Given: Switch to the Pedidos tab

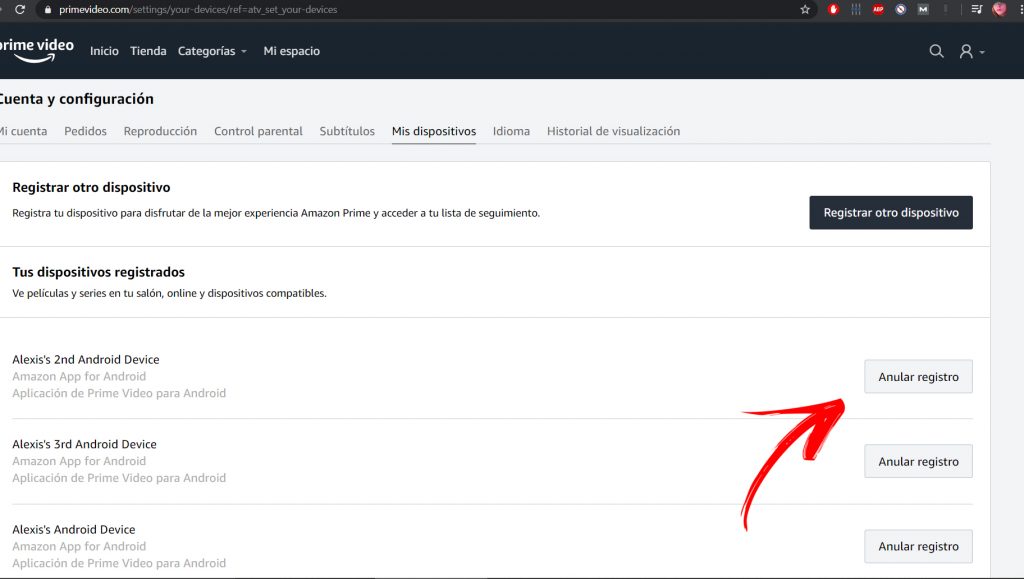Looking at the screenshot, I should (x=86, y=131).
